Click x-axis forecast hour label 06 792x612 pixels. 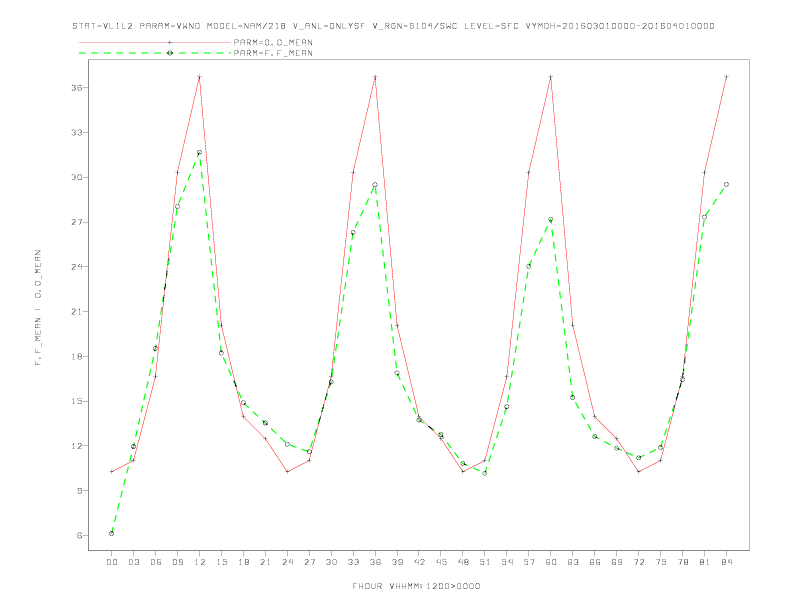coord(156,562)
